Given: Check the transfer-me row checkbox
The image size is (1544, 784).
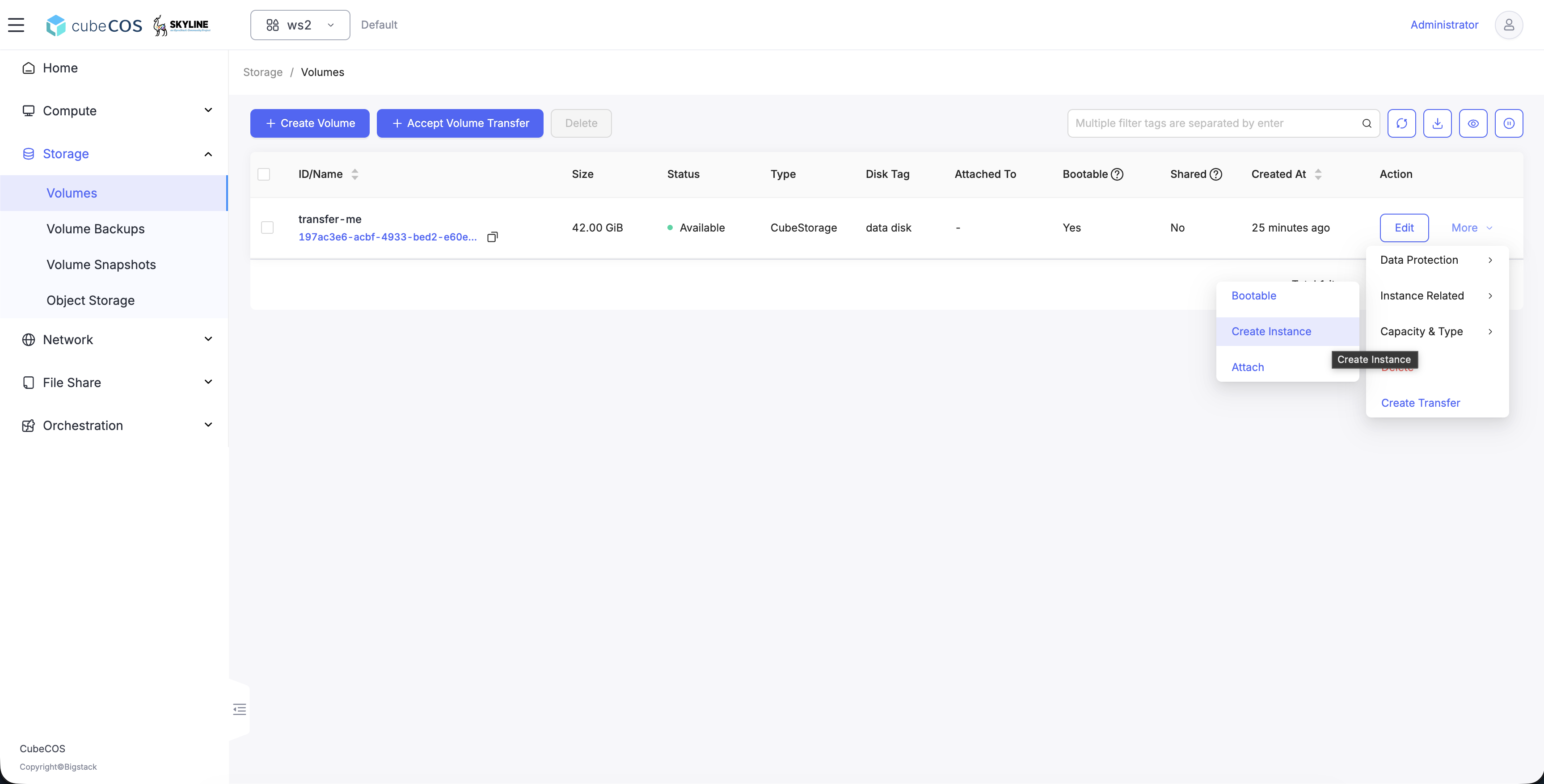Looking at the screenshot, I should [x=267, y=228].
